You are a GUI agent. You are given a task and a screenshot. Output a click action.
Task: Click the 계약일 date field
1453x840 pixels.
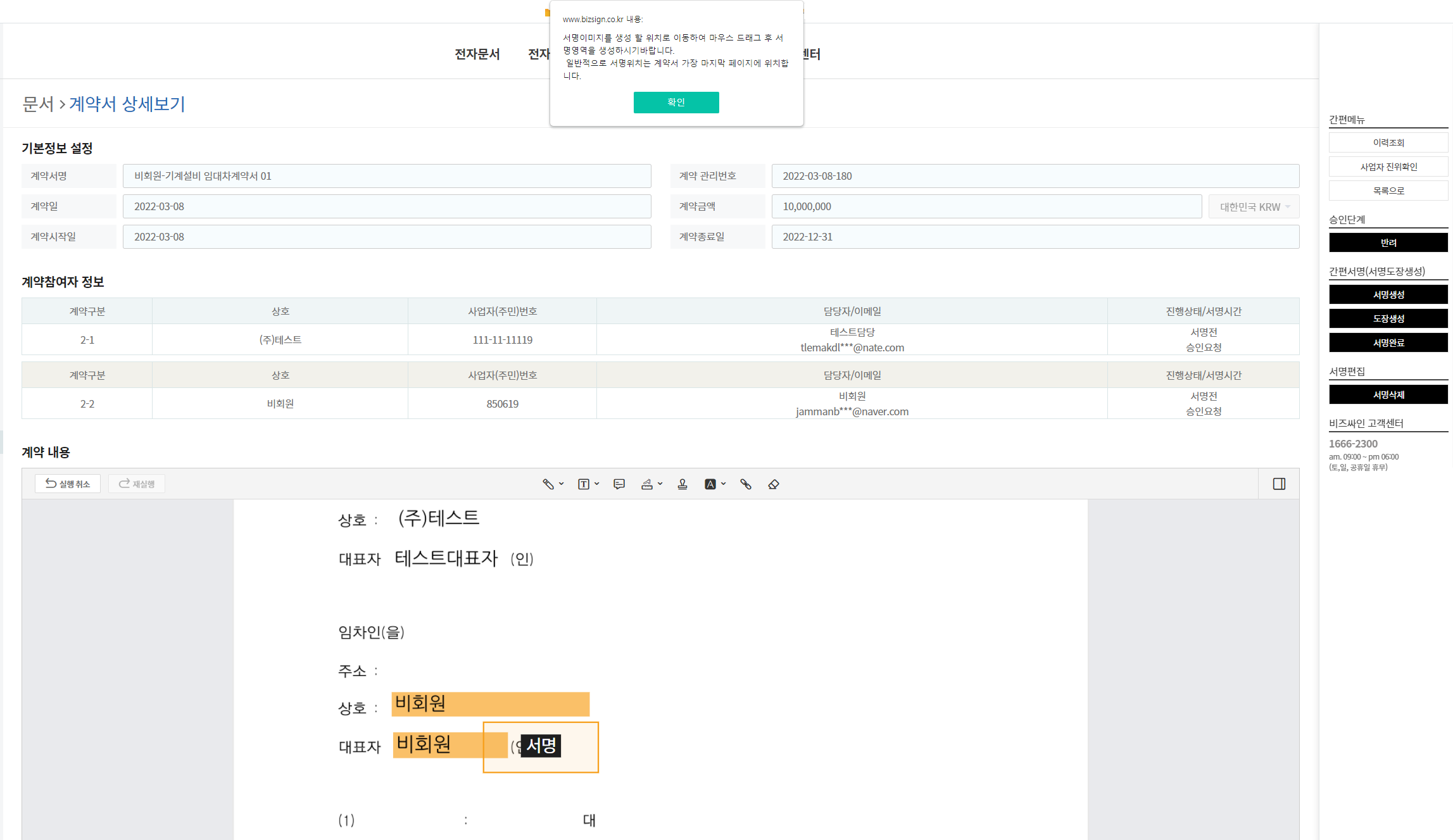click(387, 206)
